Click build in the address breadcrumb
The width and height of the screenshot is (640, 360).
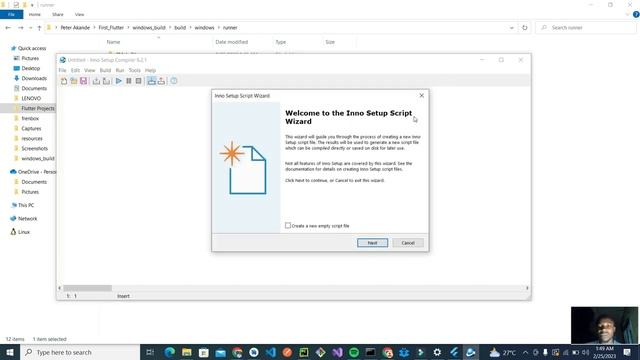[x=180, y=28]
